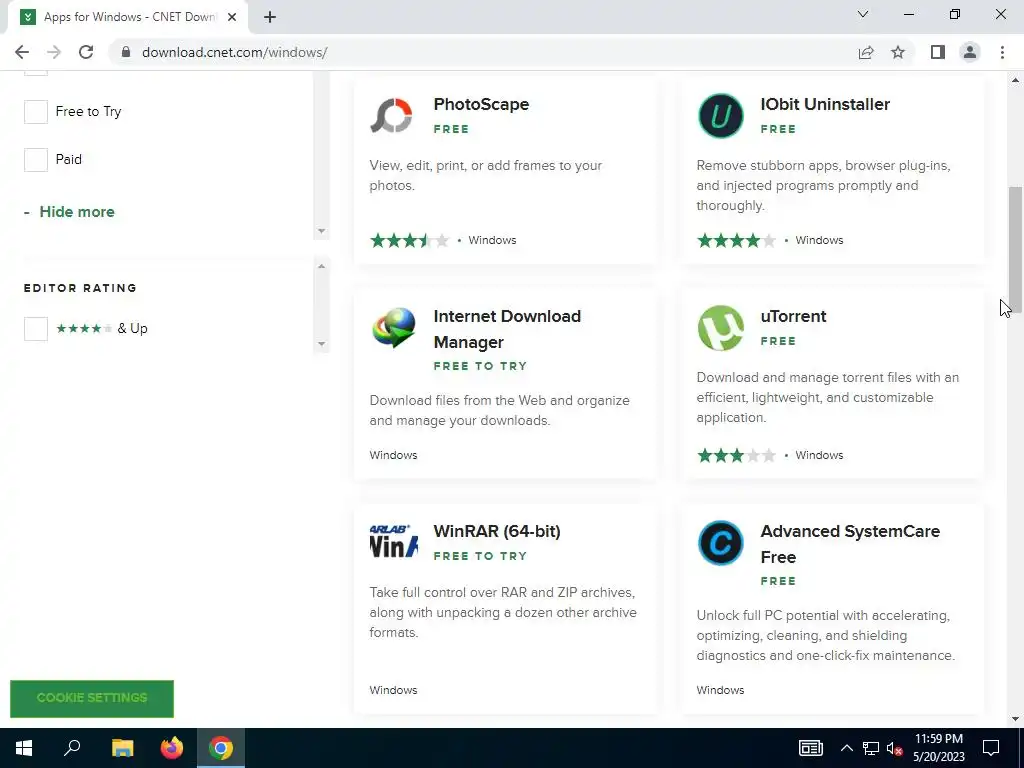Click the page scrollbar up arrow
The width and height of the screenshot is (1024, 768).
coord(1015,80)
